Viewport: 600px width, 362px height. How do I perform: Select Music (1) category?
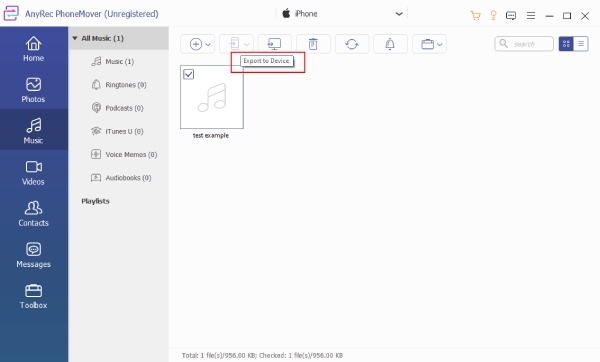pos(119,62)
